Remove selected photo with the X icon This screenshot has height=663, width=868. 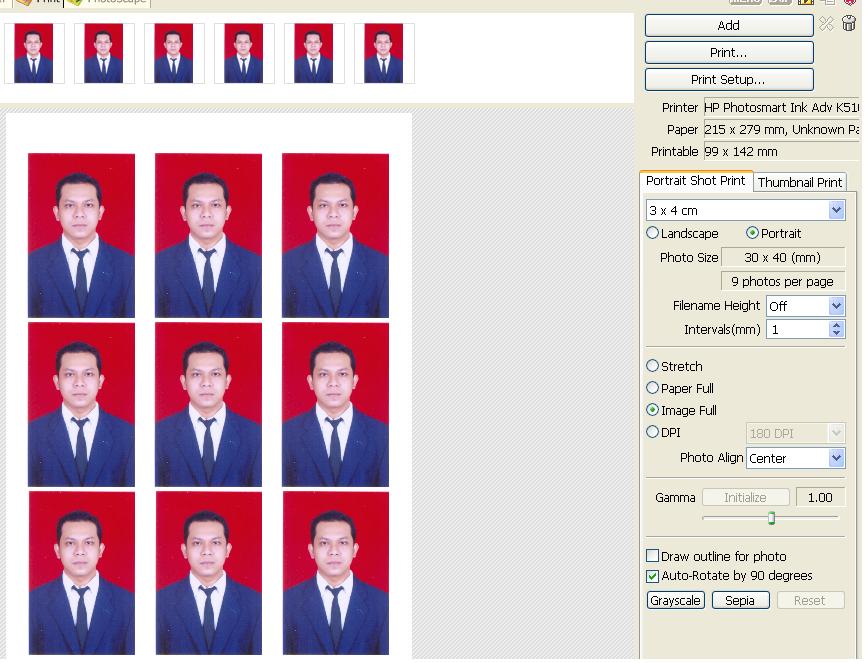(827, 25)
